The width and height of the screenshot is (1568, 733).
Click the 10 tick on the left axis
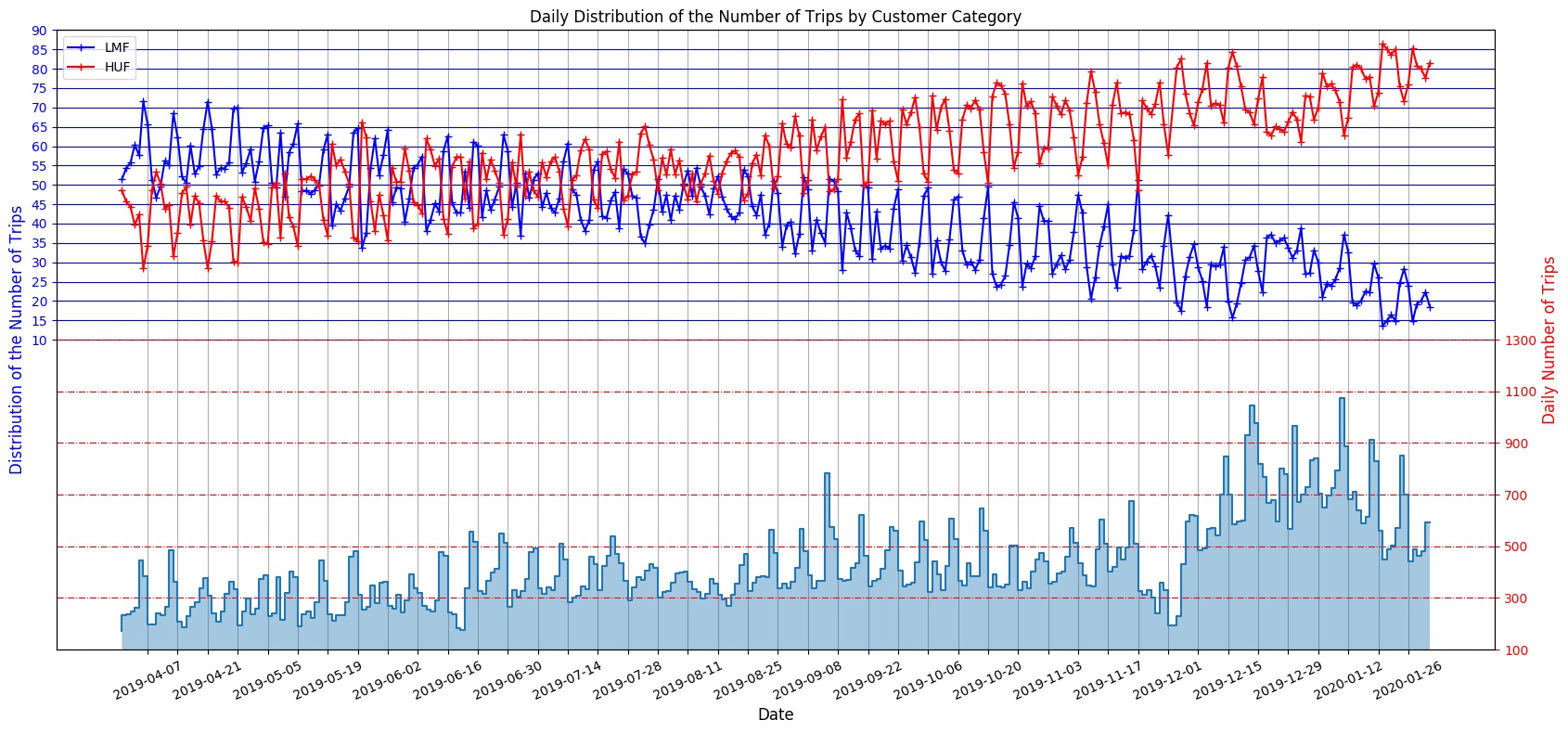pyautogui.click(x=39, y=341)
